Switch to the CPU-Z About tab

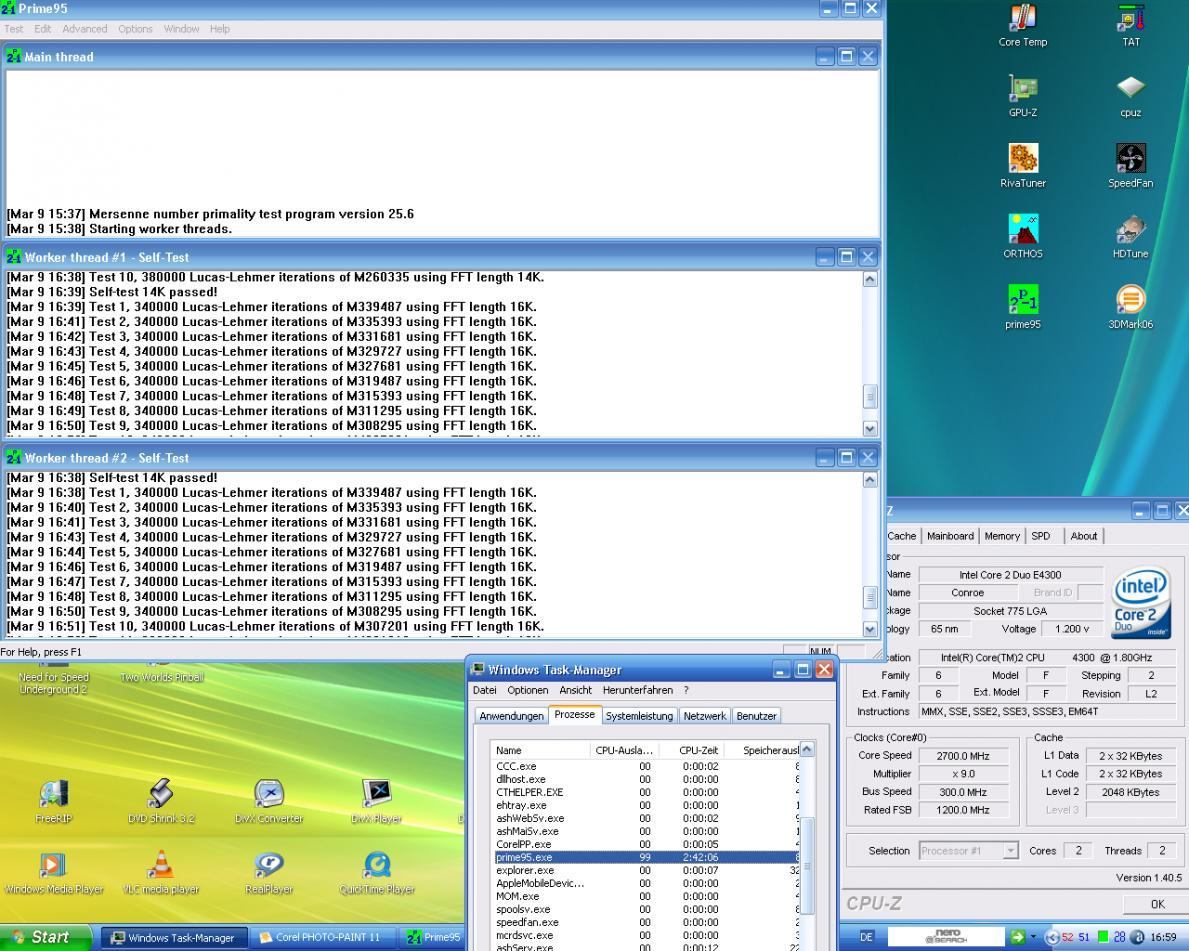click(x=1084, y=536)
